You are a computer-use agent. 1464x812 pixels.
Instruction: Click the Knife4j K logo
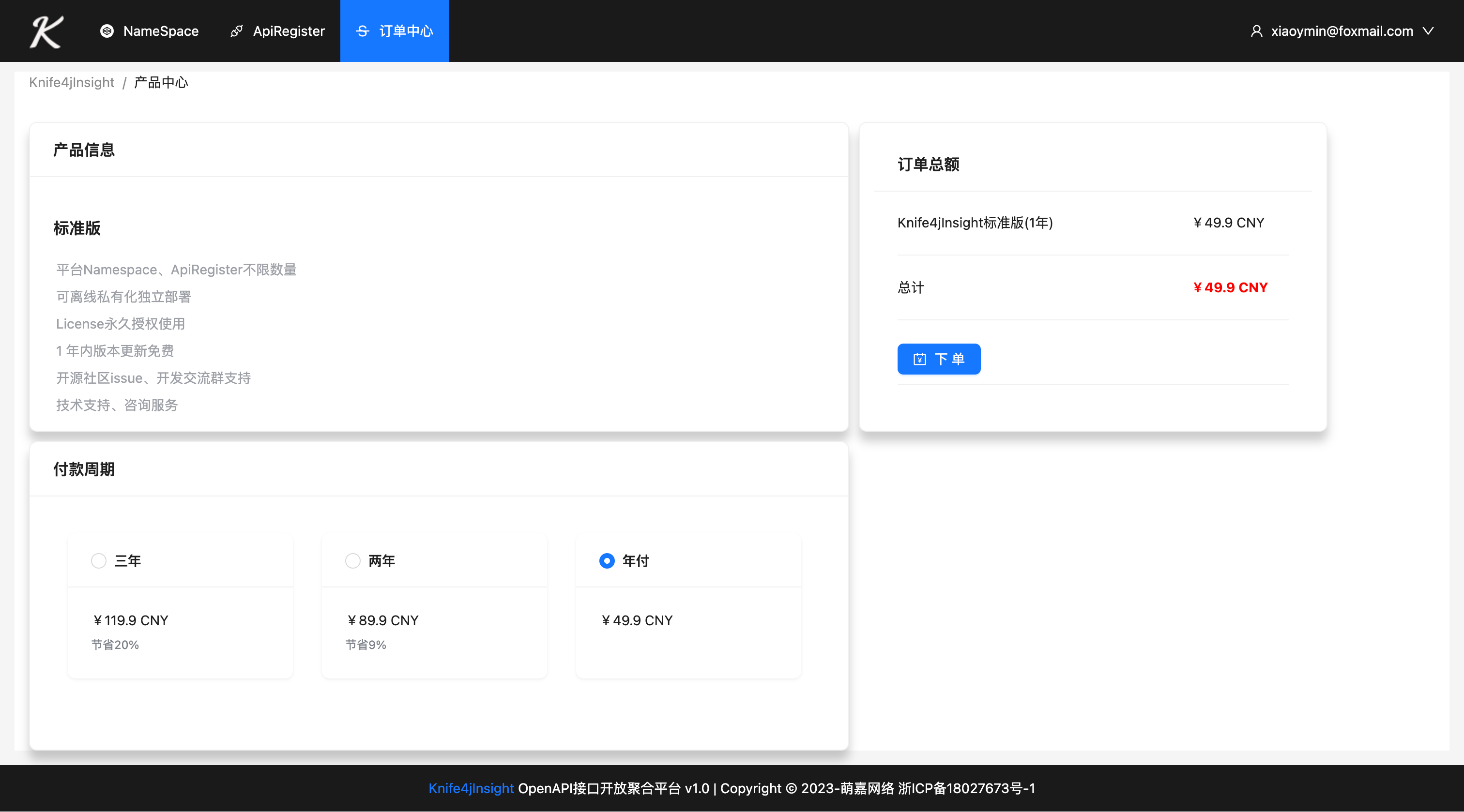(x=46, y=31)
